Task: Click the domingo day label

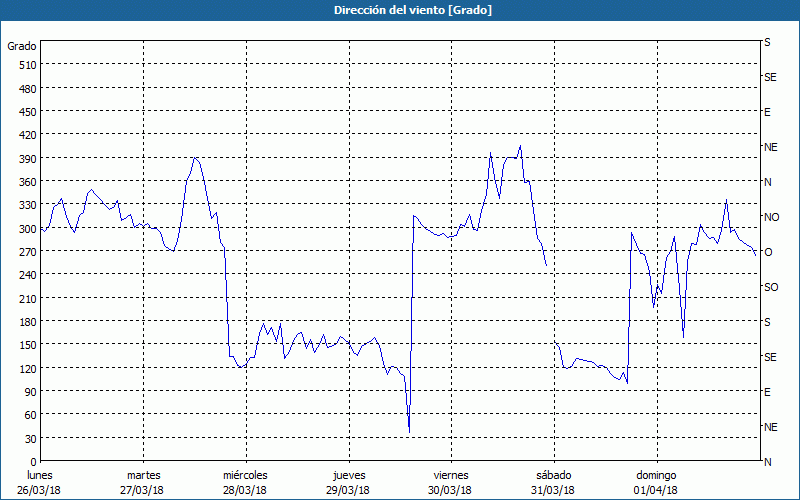Action: [655, 475]
